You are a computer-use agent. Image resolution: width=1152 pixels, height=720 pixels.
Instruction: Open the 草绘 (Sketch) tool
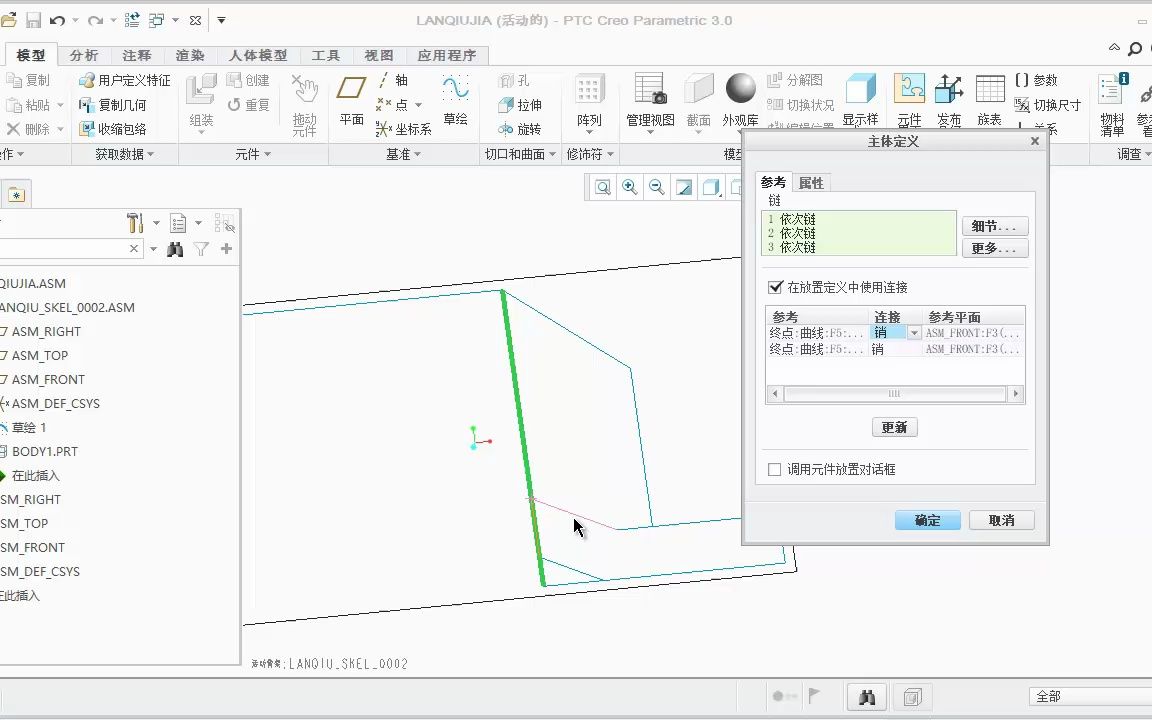pyautogui.click(x=456, y=95)
